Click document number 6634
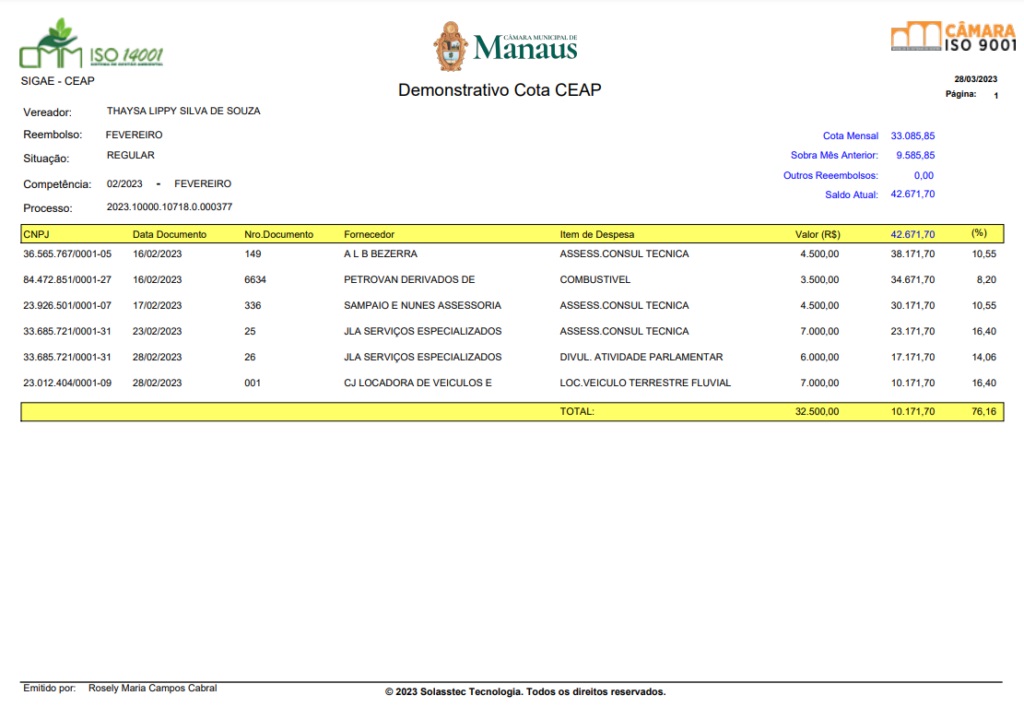Screen dimensions: 1024x719 (x=255, y=280)
